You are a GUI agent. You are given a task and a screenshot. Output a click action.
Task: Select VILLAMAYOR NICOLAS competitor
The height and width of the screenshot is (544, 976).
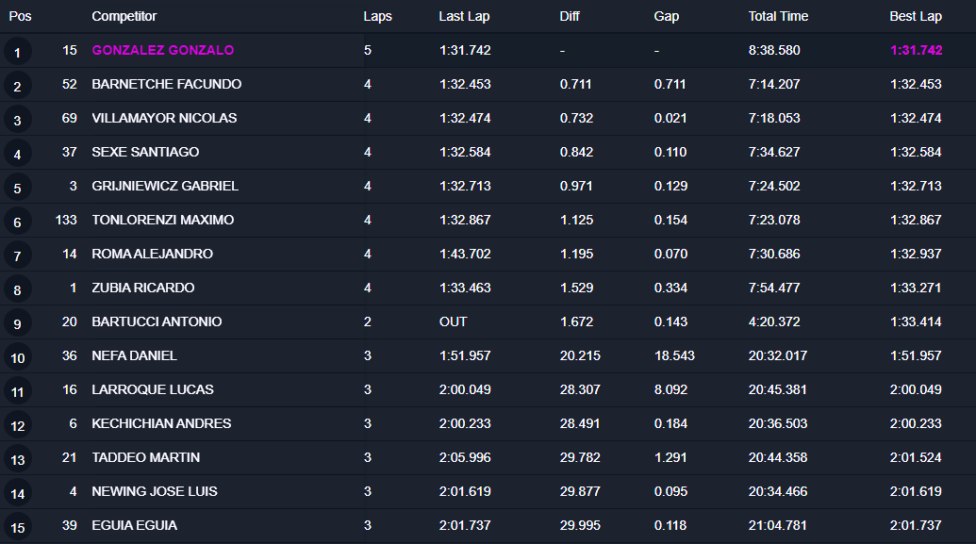(164, 118)
